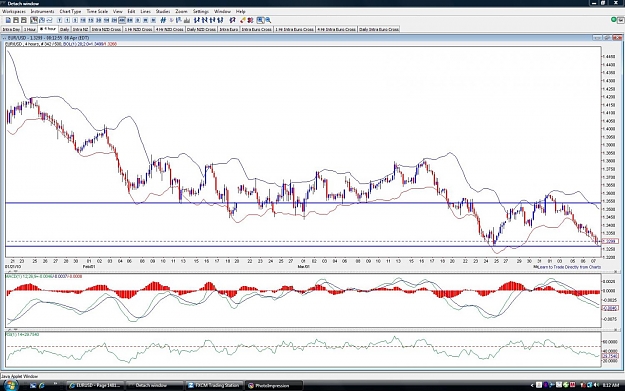Switch to the 1 Hour workspace tab
The width and height of the screenshot is (625, 391).
pos(30,29)
